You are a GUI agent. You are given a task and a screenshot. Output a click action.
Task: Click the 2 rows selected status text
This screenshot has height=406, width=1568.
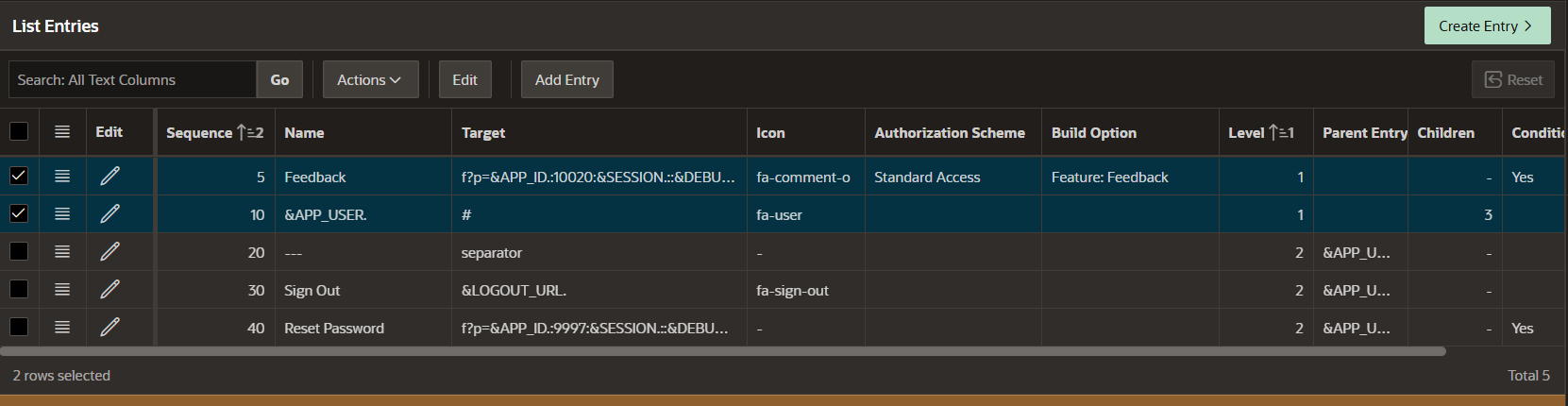coord(61,376)
